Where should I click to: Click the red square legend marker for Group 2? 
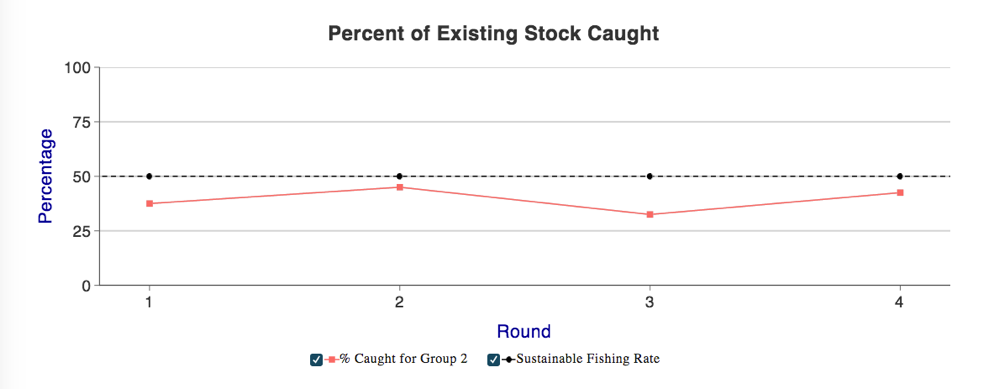pos(332,360)
